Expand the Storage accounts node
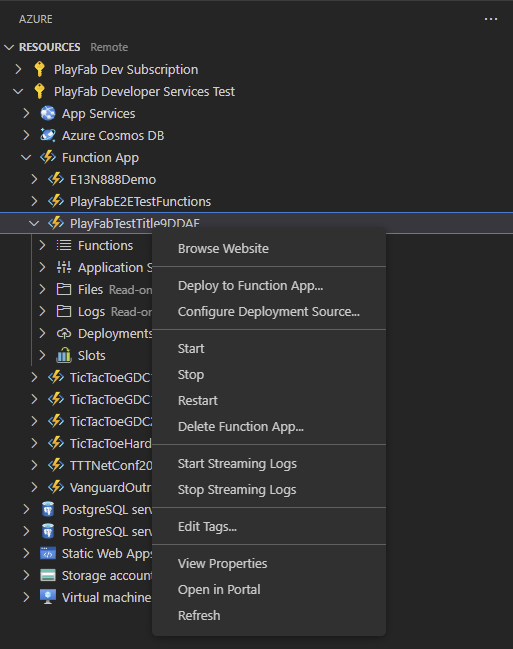The image size is (513, 649). (x=26, y=575)
